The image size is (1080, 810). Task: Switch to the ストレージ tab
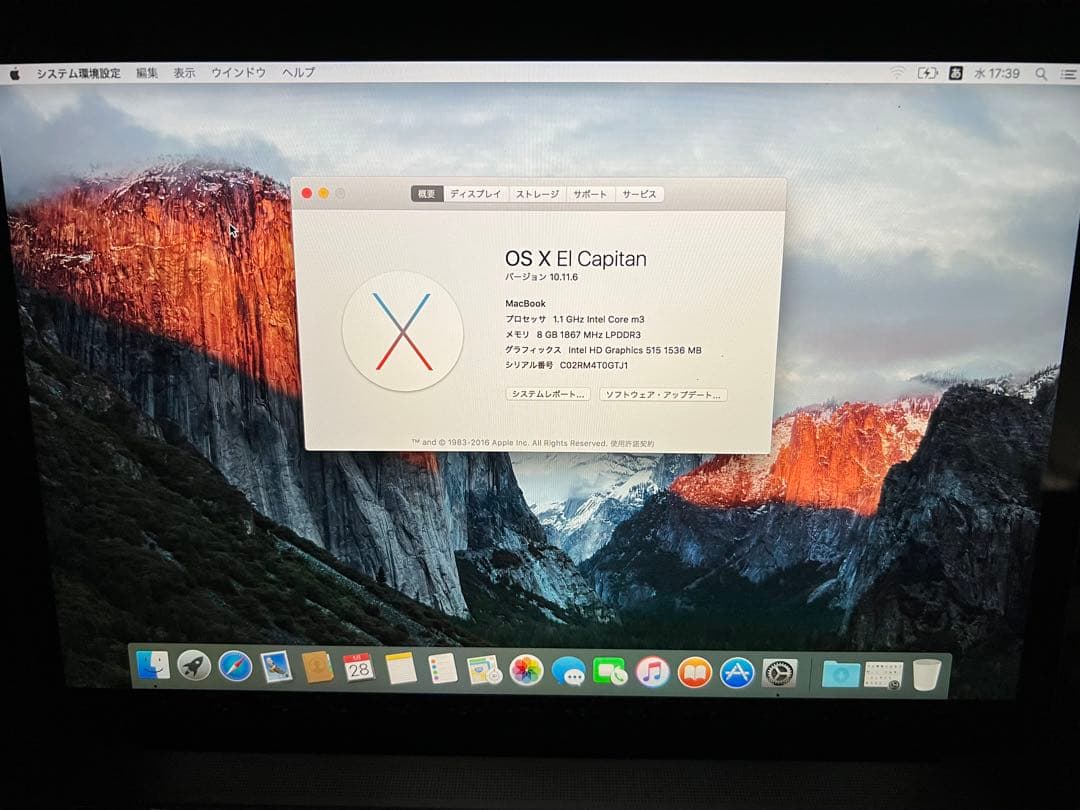coord(536,194)
